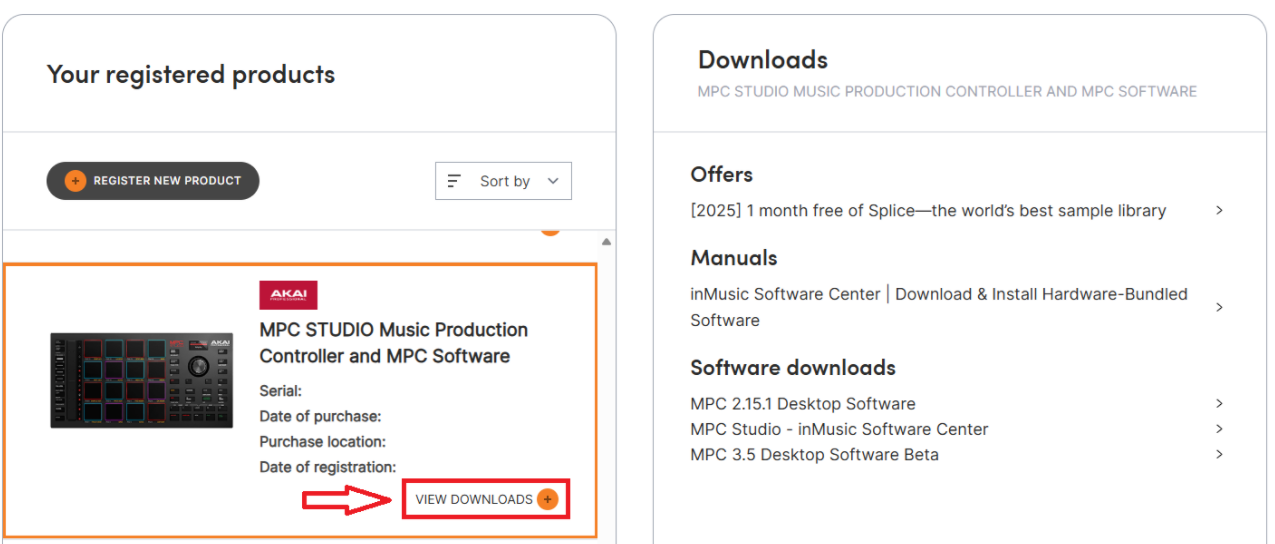Click the sort lines icon beside Sort by
This screenshot has height=544, width=1275.
coord(454,181)
